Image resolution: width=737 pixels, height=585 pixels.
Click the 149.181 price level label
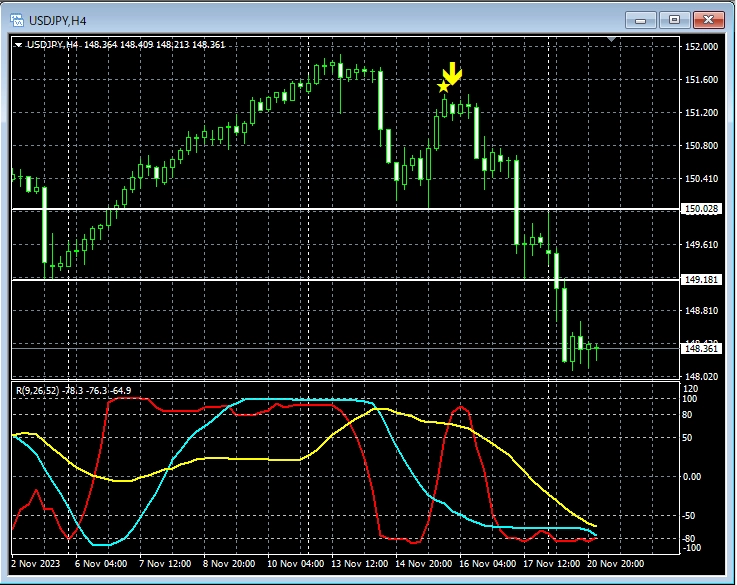pyautogui.click(x=699, y=280)
